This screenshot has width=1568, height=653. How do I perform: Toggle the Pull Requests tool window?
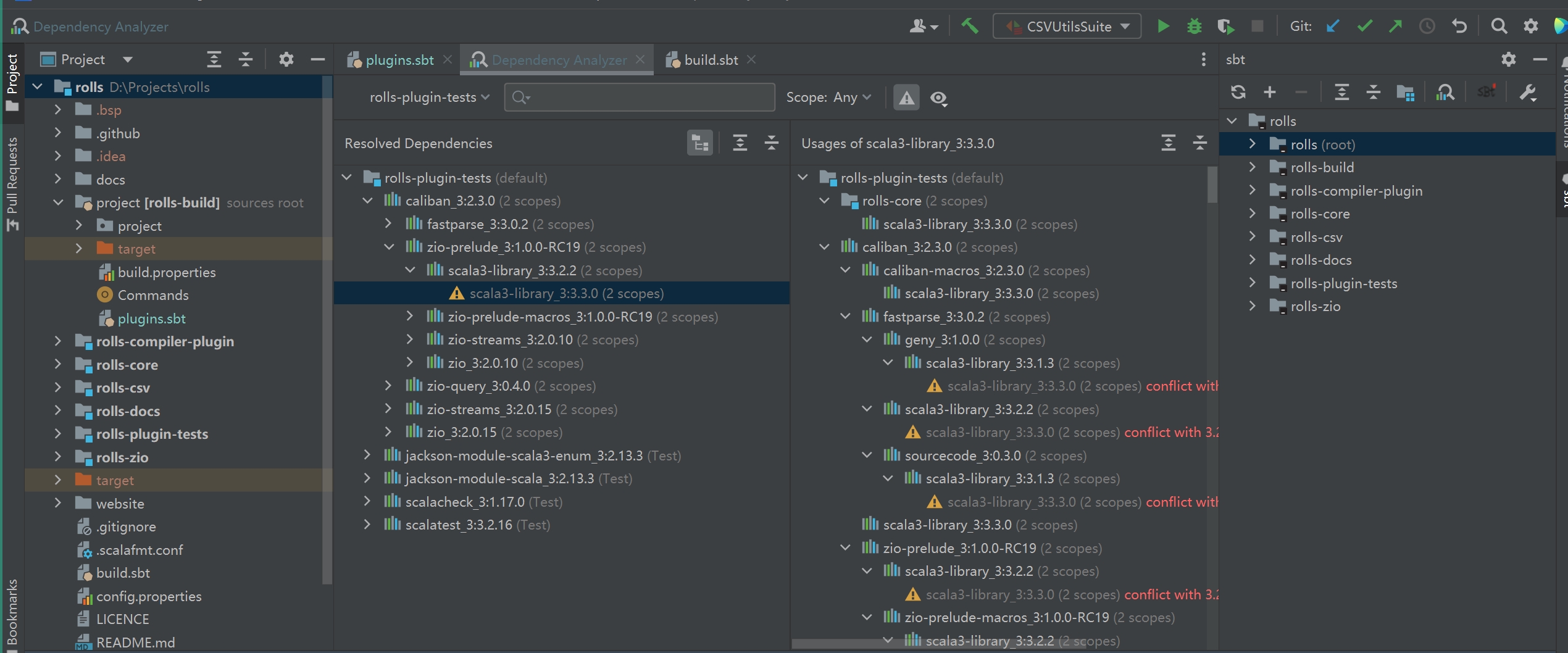12,184
